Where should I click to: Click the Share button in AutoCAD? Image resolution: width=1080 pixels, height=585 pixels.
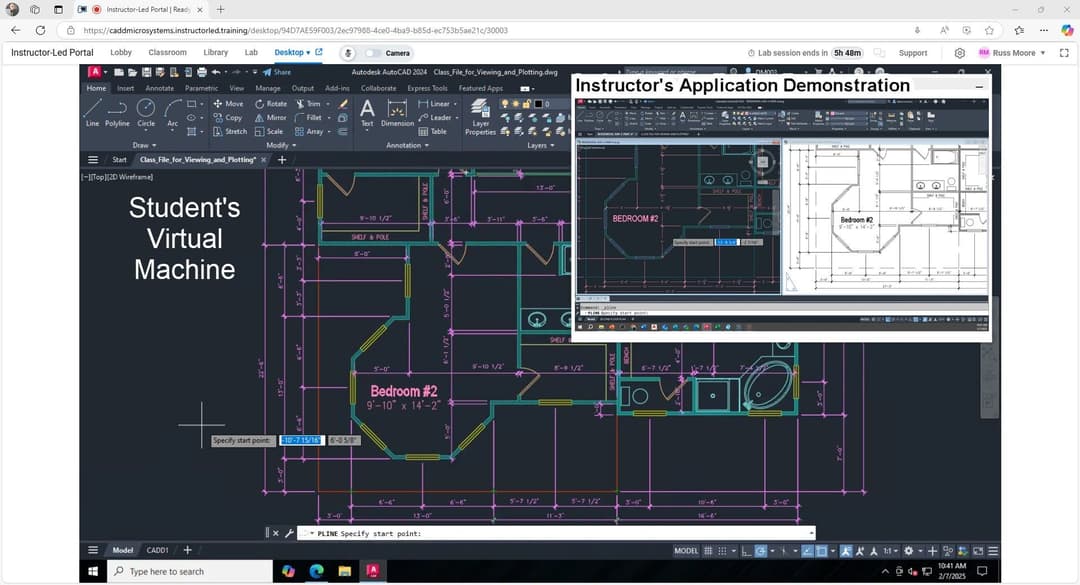(x=277, y=72)
